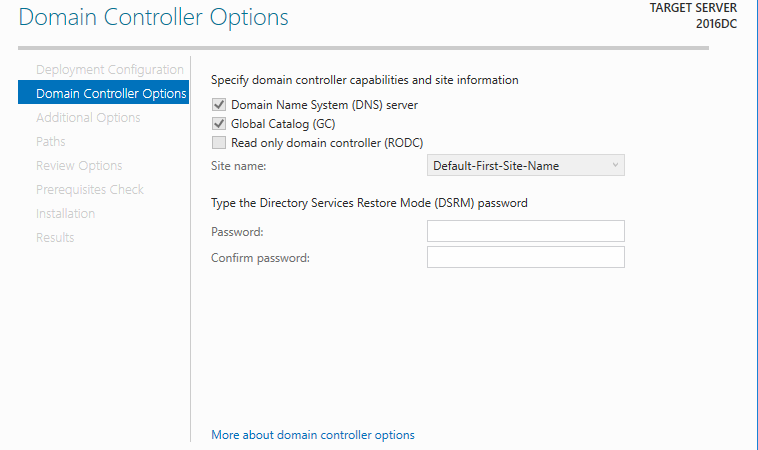Go to Deployment Configuration step
758x450 pixels.
(110, 70)
